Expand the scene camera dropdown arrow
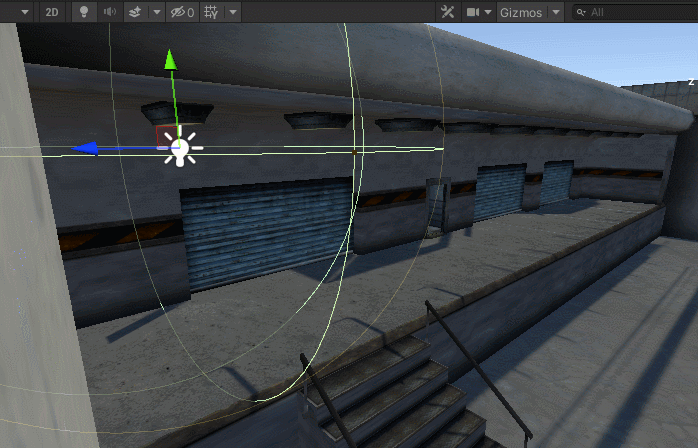Screen dimensions: 698x448 (488, 12)
